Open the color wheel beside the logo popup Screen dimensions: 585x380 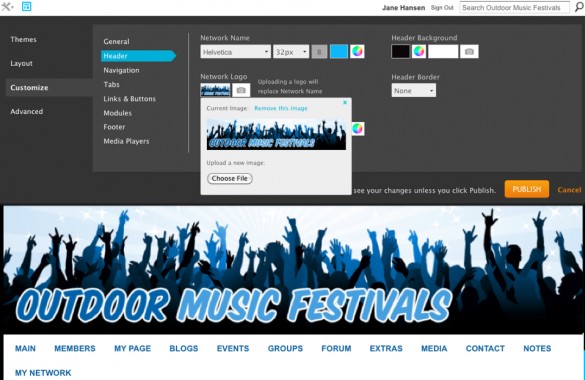(x=357, y=129)
